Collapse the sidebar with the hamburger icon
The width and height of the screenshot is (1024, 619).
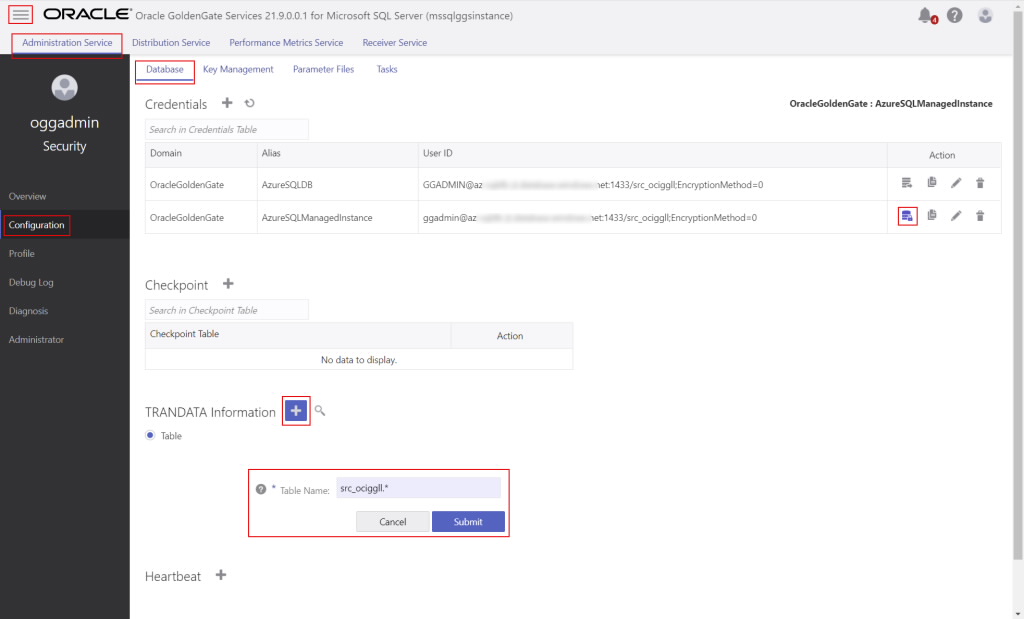(19, 13)
